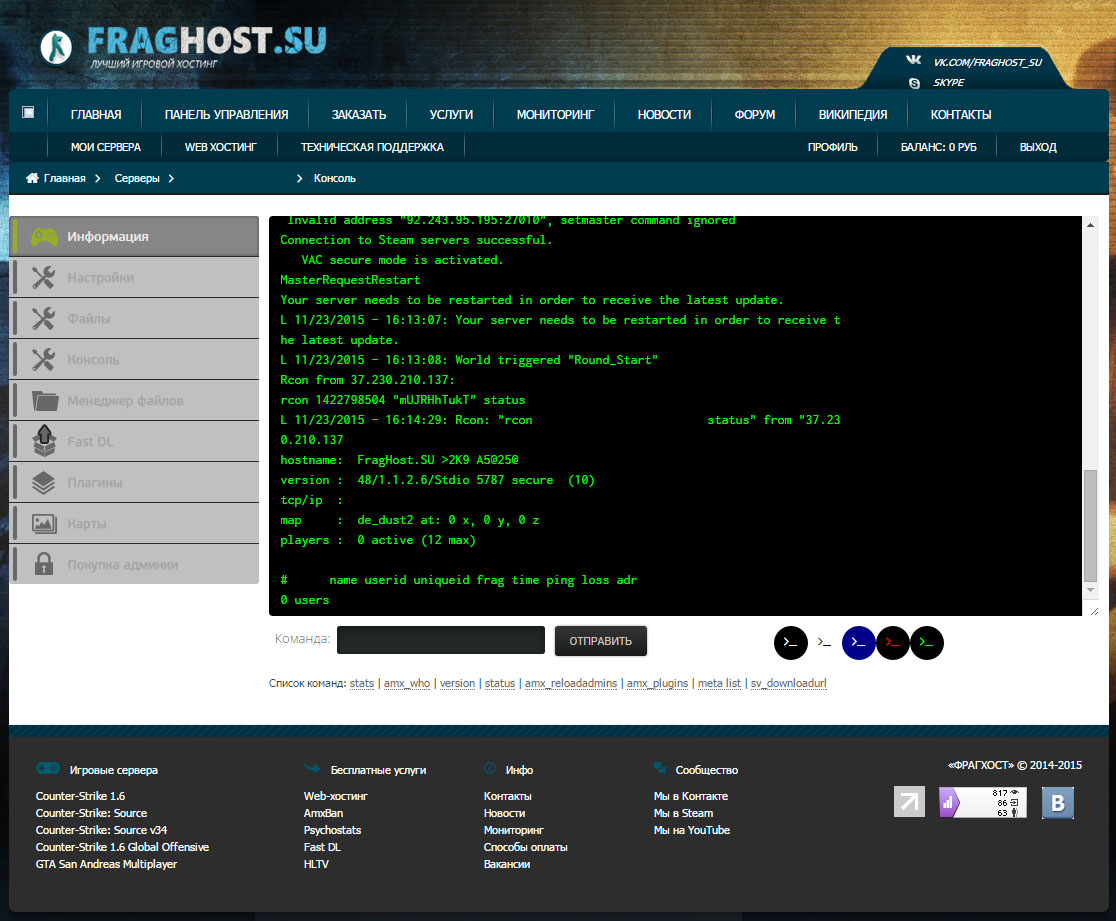Click БАЛАНС: 0 РУБ
The width and height of the screenshot is (1116, 921).
tap(938, 147)
